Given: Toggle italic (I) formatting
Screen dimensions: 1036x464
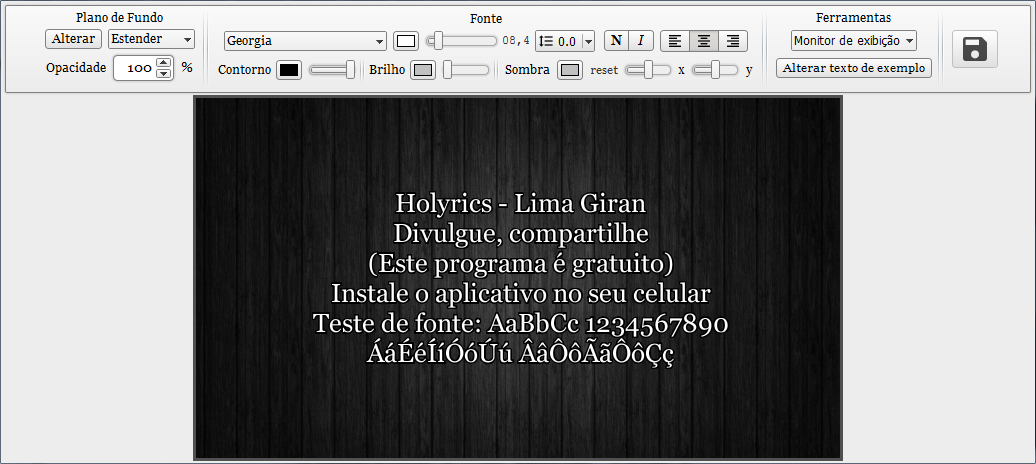Looking at the screenshot, I should 640,41.
